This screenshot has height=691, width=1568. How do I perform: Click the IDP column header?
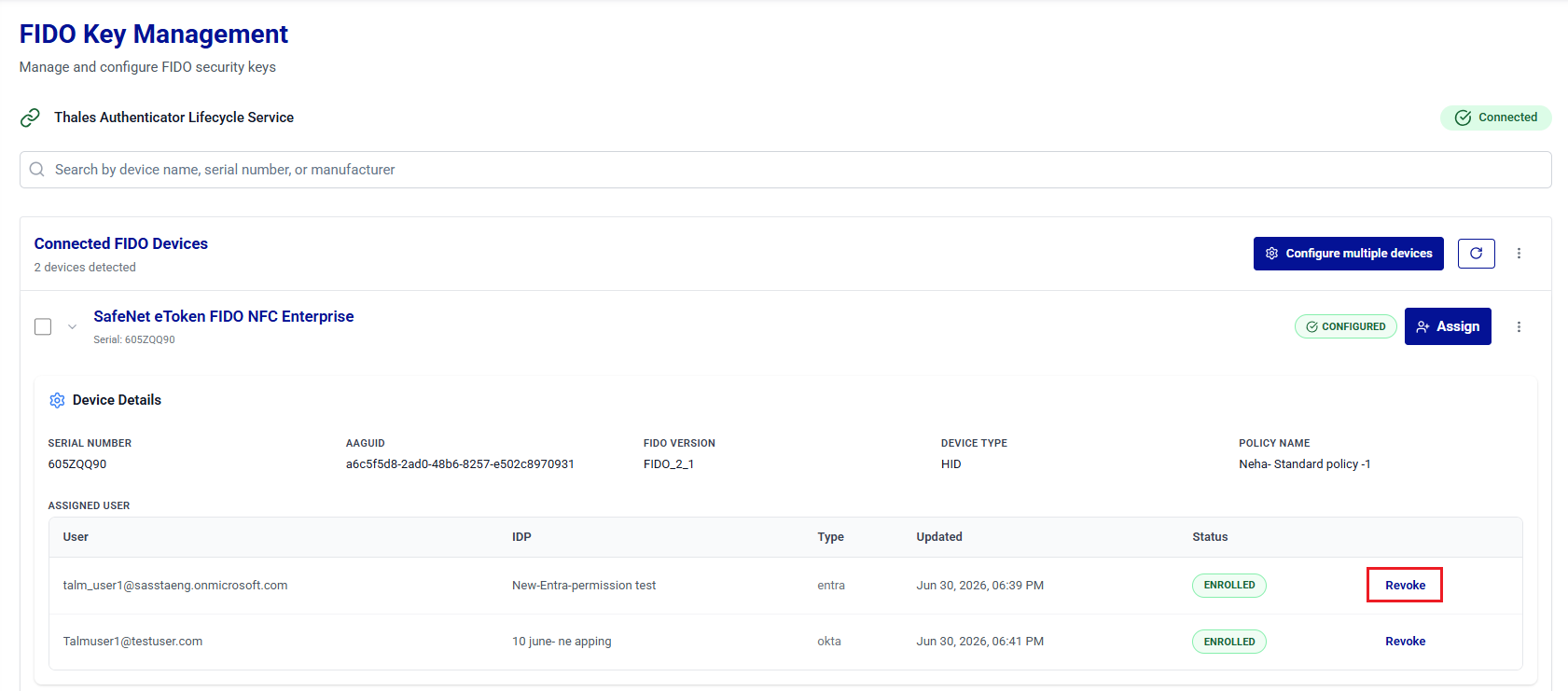click(x=521, y=537)
